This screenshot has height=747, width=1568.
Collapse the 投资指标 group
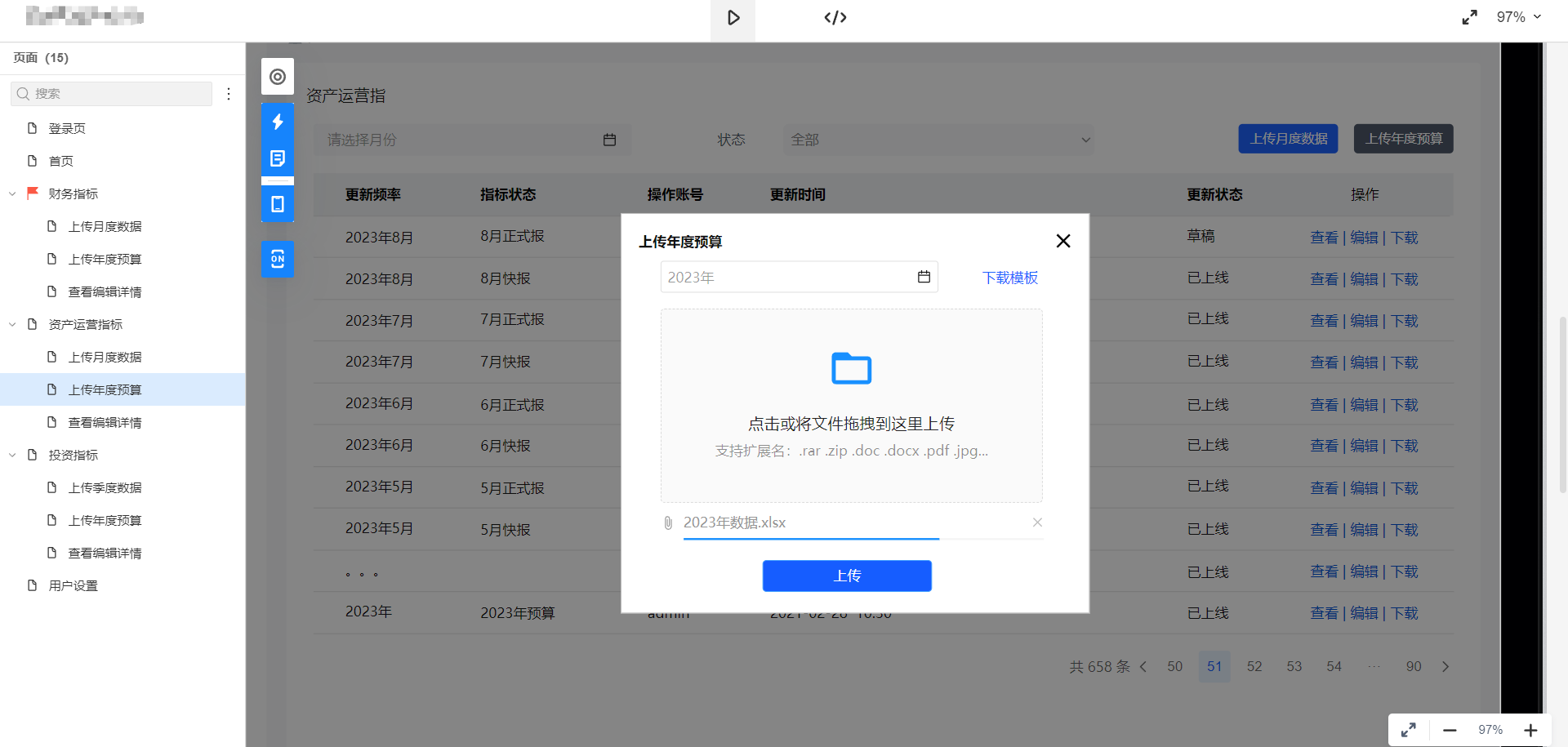click(12, 455)
